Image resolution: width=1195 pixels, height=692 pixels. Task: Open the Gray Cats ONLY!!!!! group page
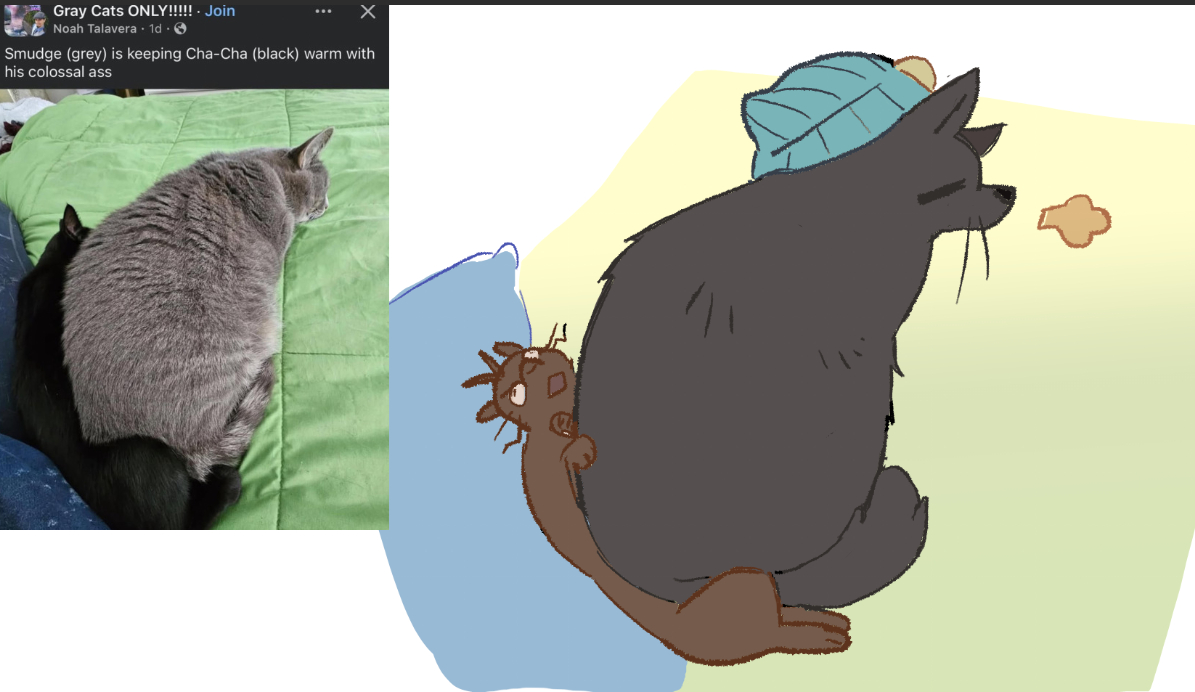122,11
